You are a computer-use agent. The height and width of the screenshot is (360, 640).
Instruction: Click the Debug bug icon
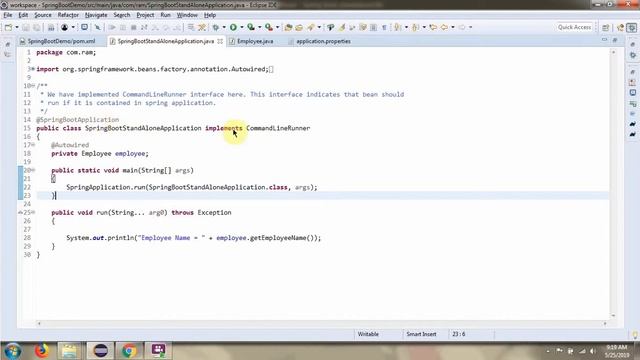[216, 27]
